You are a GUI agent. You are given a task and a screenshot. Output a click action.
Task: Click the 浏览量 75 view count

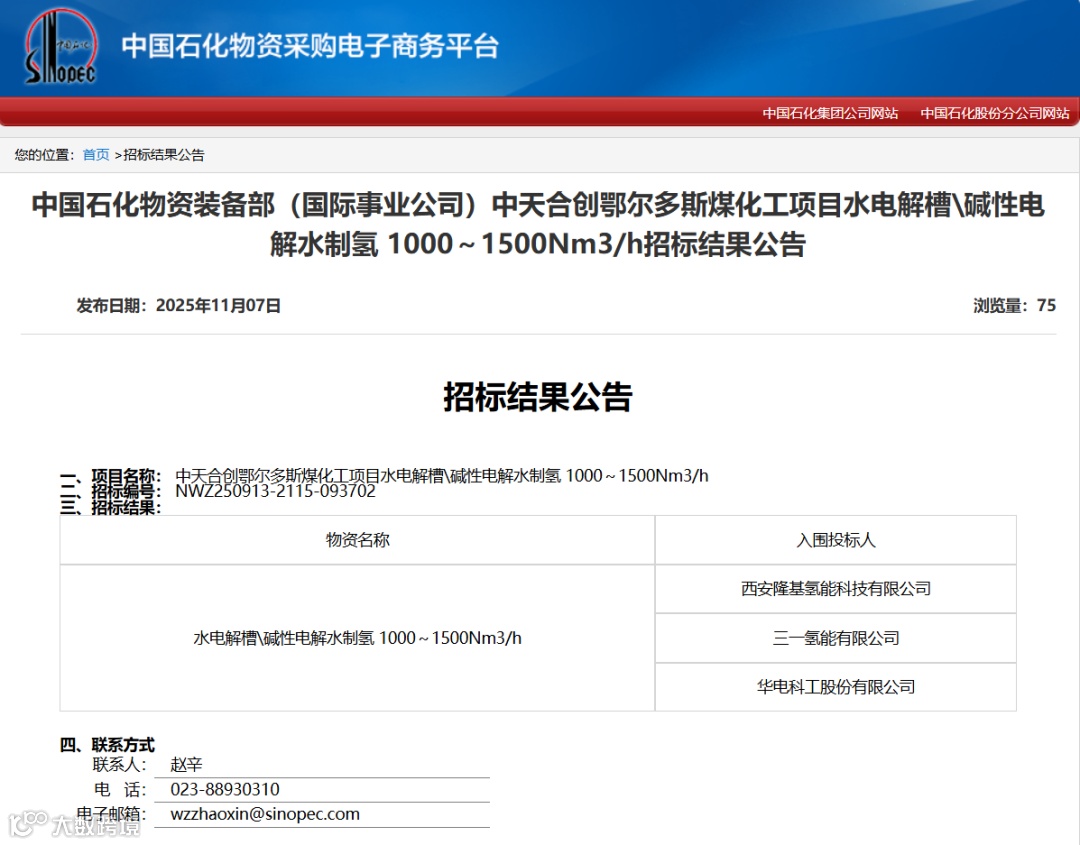coord(1014,305)
